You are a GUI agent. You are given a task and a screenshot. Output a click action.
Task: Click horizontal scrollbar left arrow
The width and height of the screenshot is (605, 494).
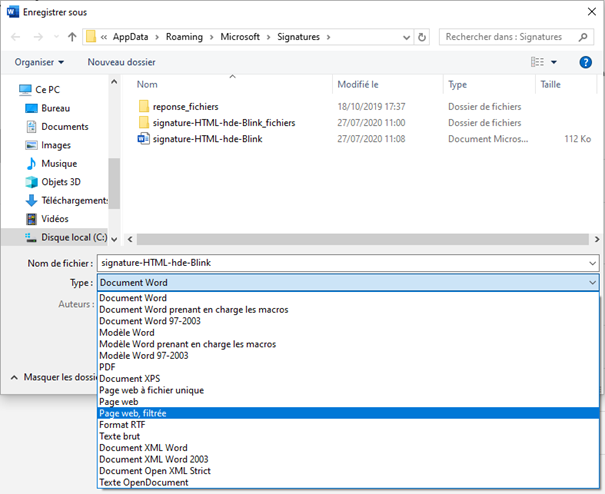130,240
